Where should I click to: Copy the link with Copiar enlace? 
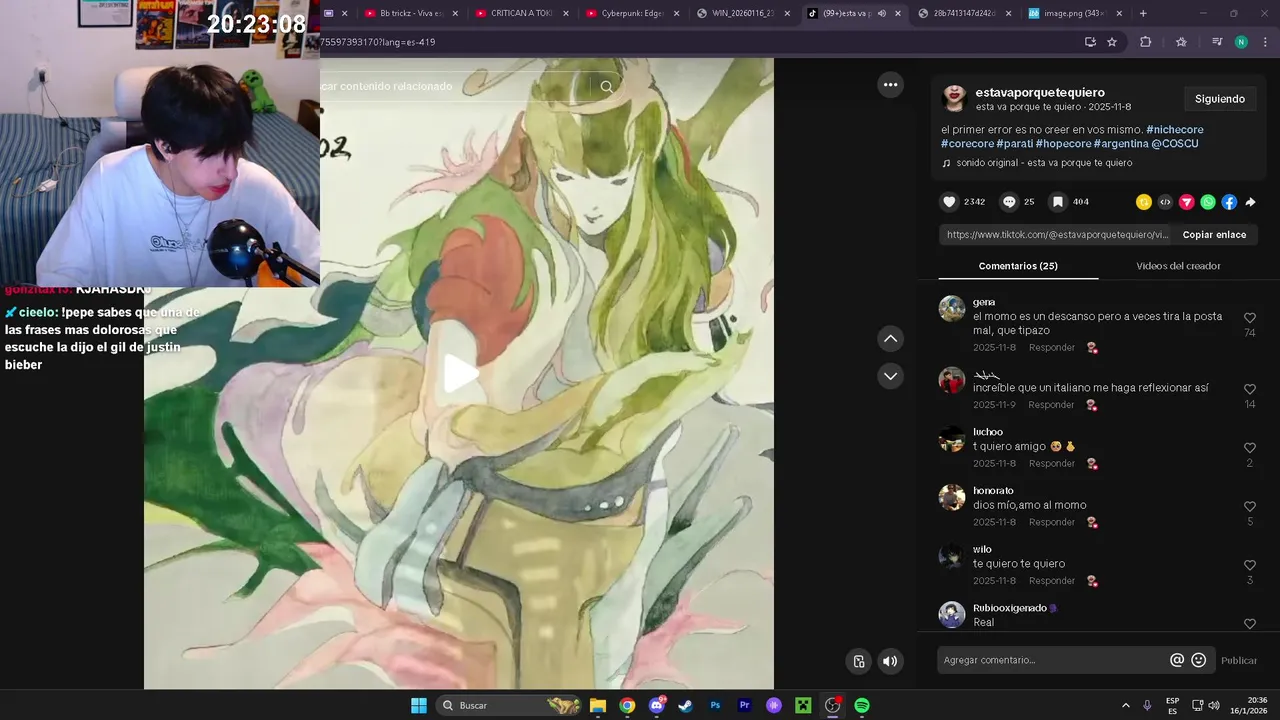coord(1214,235)
